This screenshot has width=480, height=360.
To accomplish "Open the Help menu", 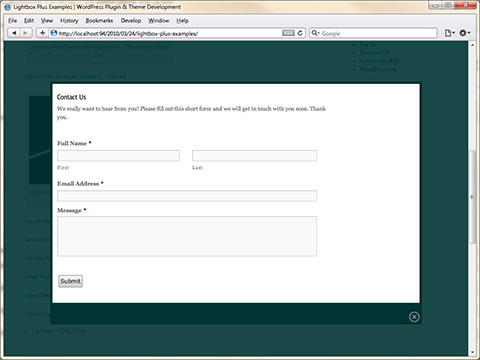I will point(182,21).
